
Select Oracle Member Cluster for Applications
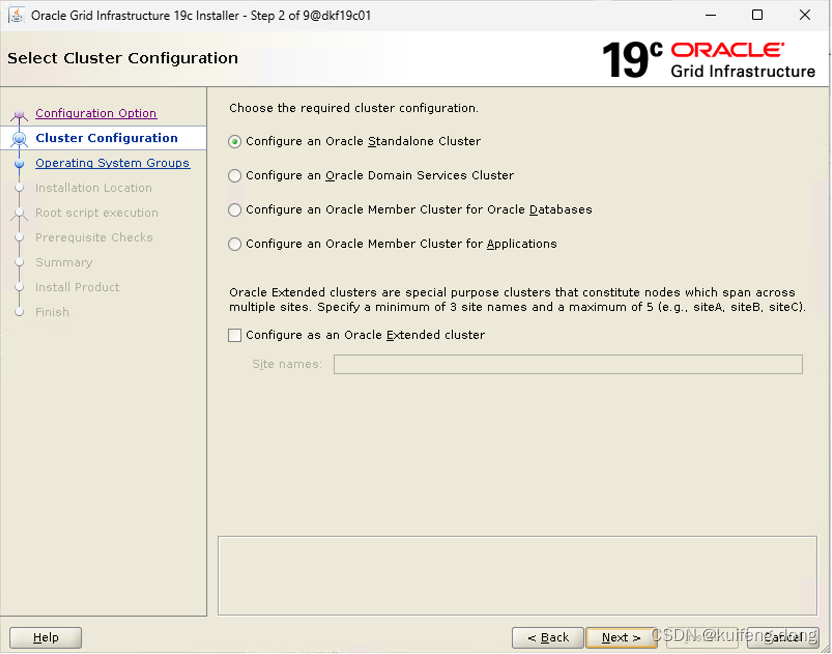click(x=234, y=244)
